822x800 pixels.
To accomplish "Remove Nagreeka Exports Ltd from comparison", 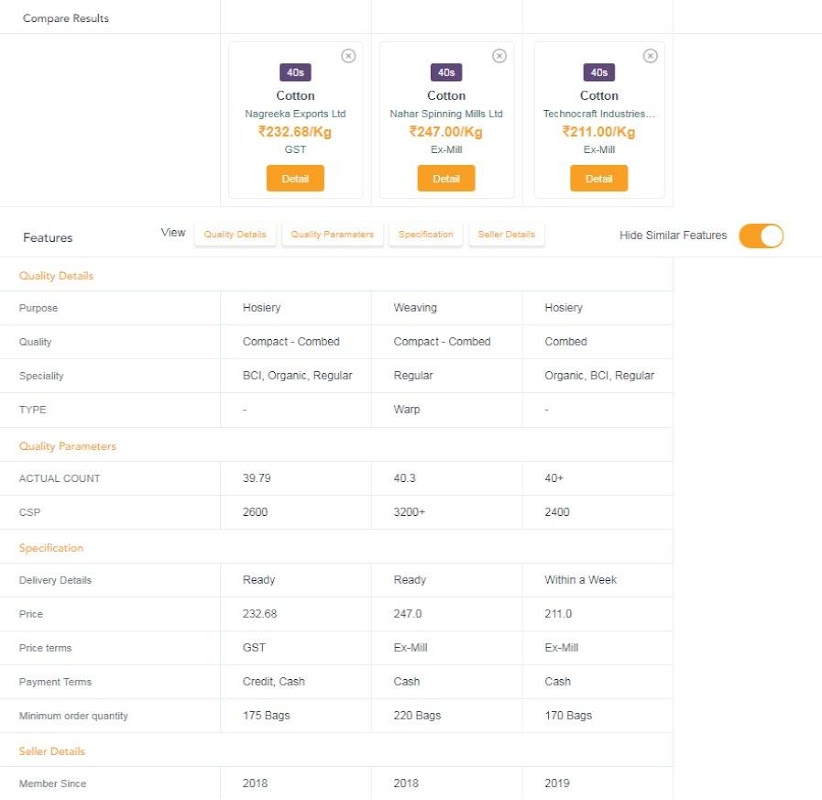I will pyautogui.click(x=348, y=56).
